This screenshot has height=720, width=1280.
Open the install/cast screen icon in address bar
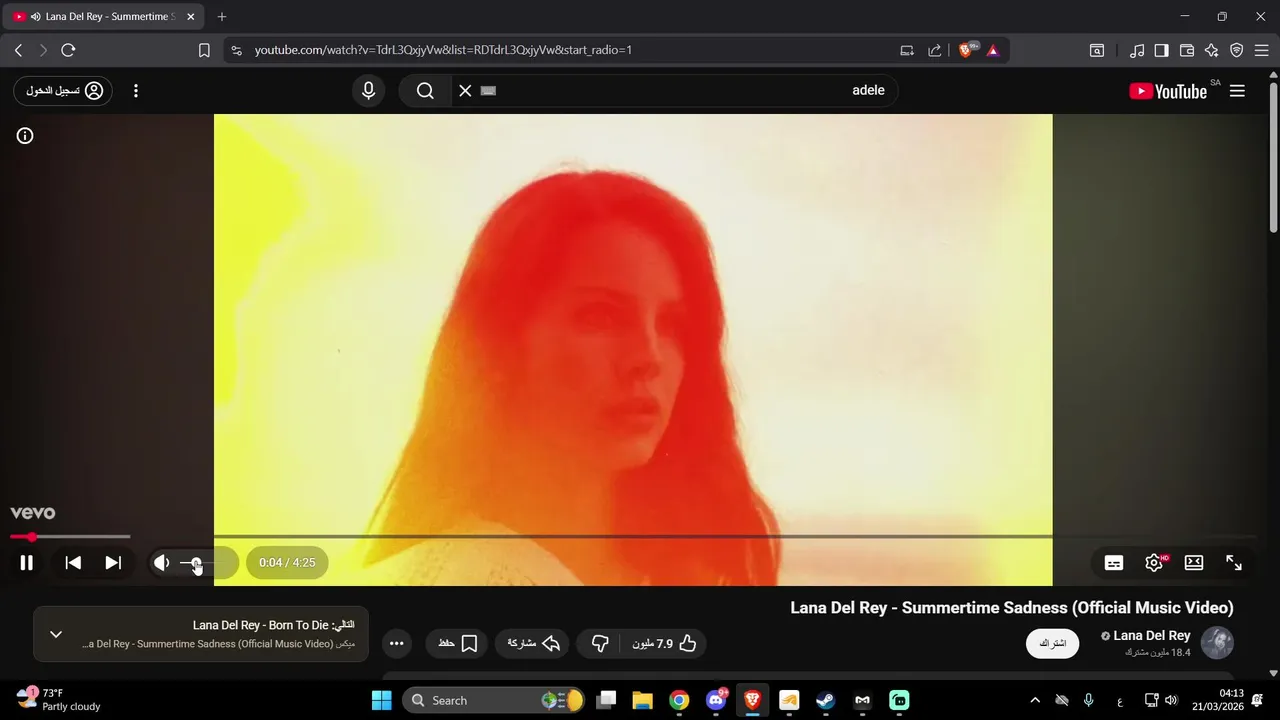[907, 50]
